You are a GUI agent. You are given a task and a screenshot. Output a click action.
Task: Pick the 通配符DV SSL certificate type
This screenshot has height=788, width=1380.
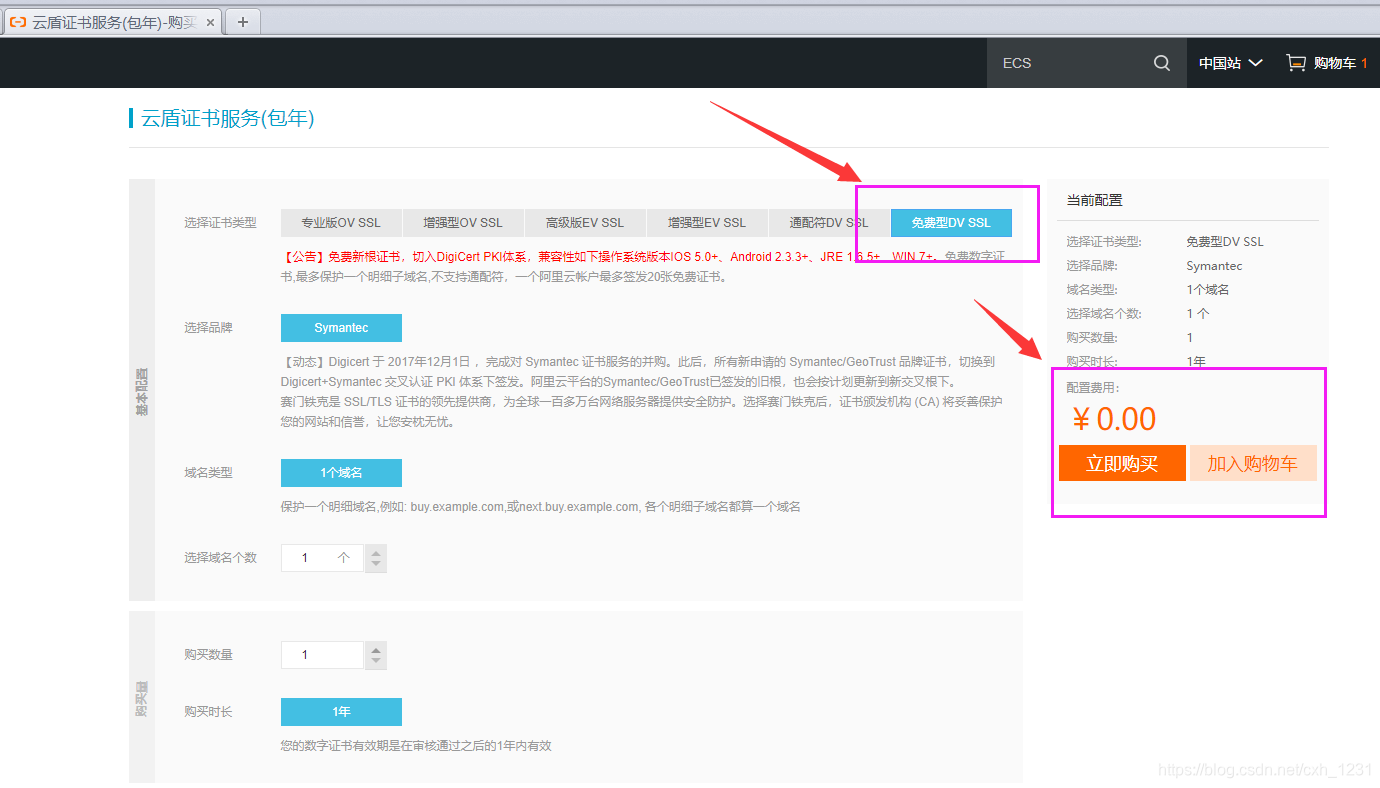tap(829, 222)
